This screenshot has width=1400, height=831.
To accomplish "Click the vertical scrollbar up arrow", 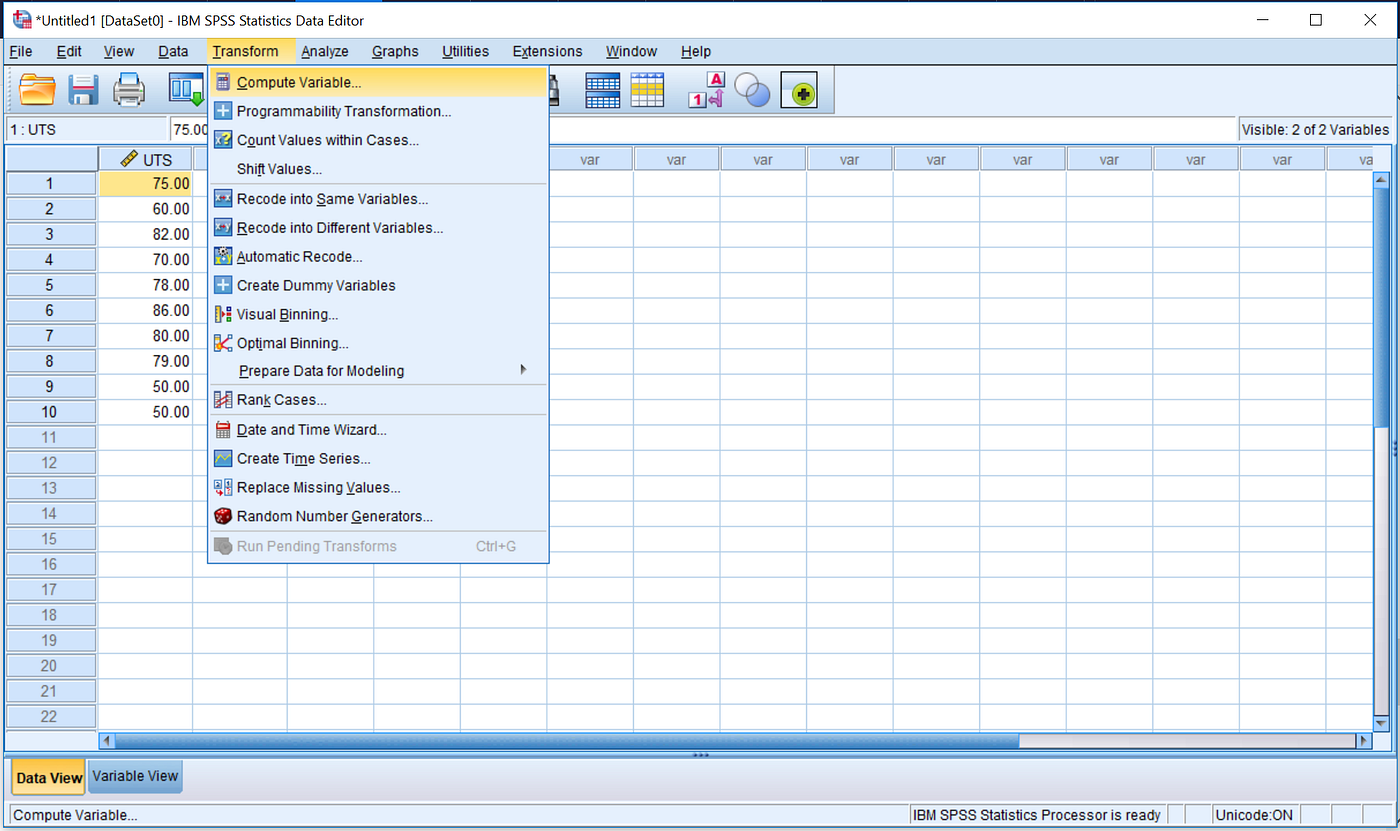I will point(1382,180).
